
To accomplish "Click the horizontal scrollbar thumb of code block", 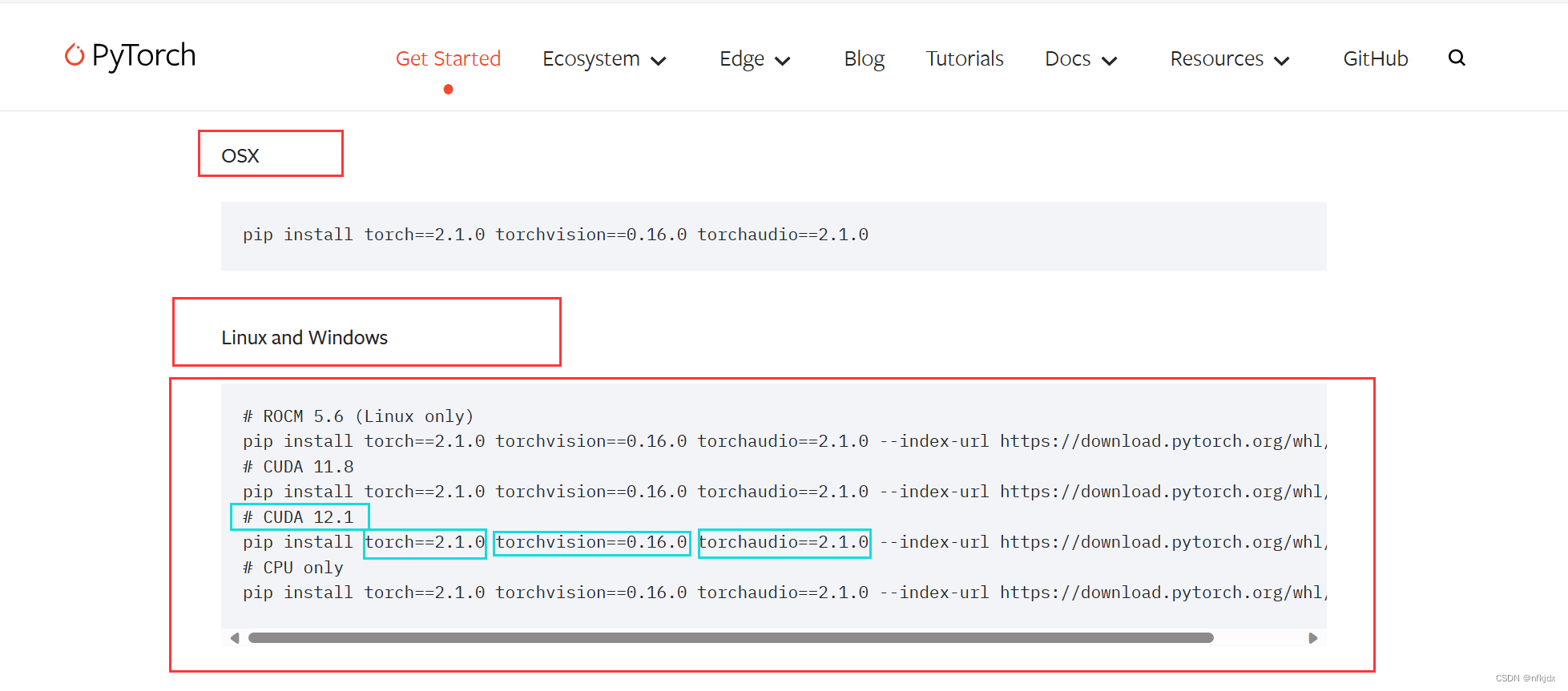I will click(x=731, y=638).
